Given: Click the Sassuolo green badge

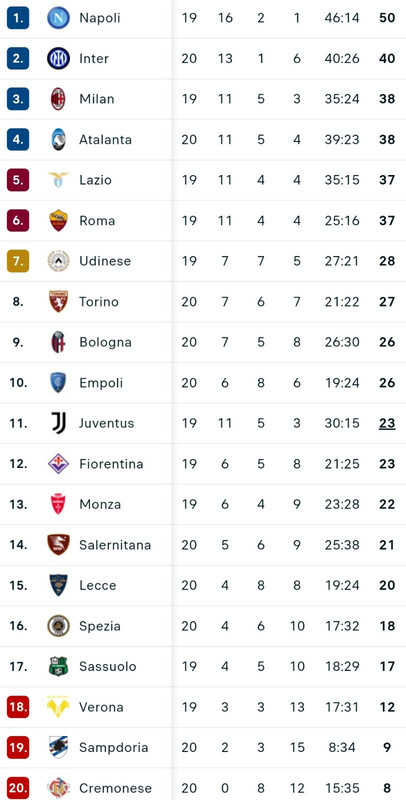Looking at the screenshot, I should [x=59, y=666].
